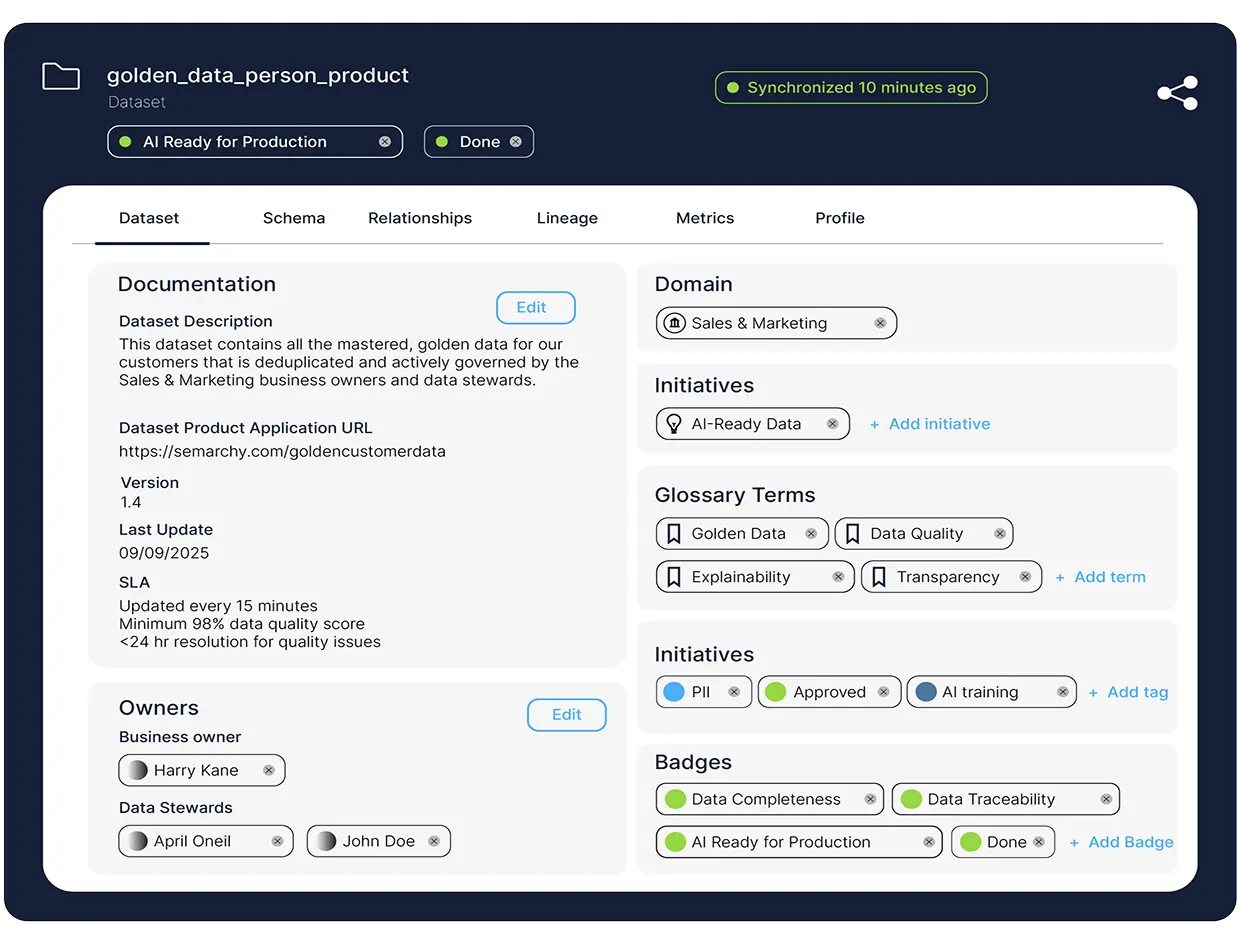
Task: Open the Dataset tab
Action: point(149,218)
